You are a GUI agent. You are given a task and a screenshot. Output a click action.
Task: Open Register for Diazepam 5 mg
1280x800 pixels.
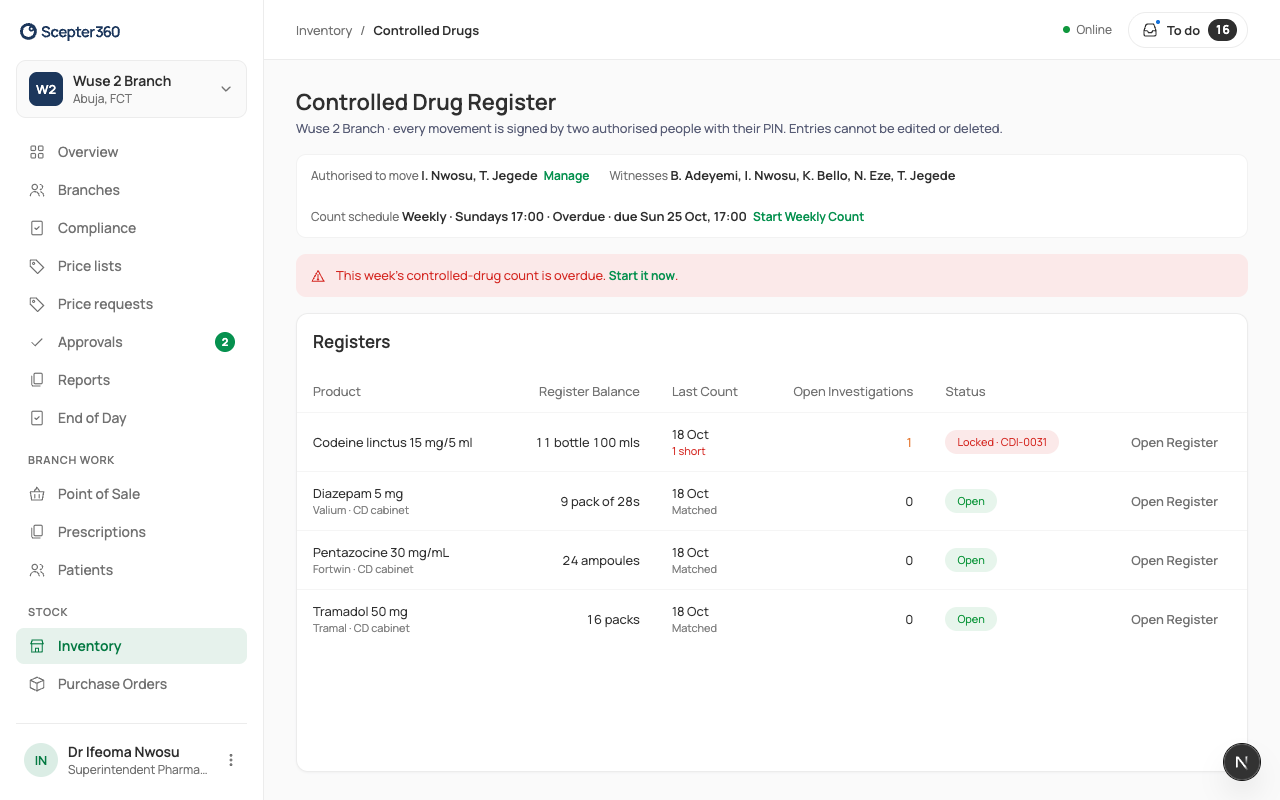click(1174, 501)
